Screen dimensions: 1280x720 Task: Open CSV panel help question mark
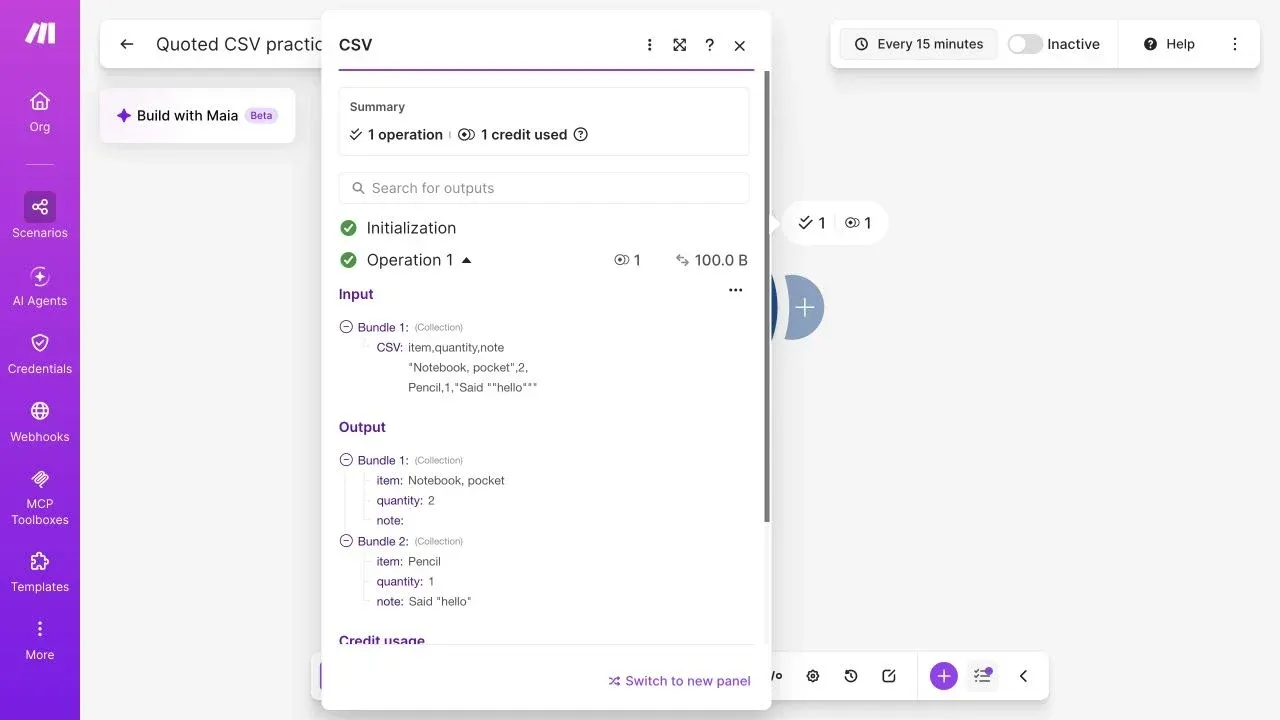(710, 45)
